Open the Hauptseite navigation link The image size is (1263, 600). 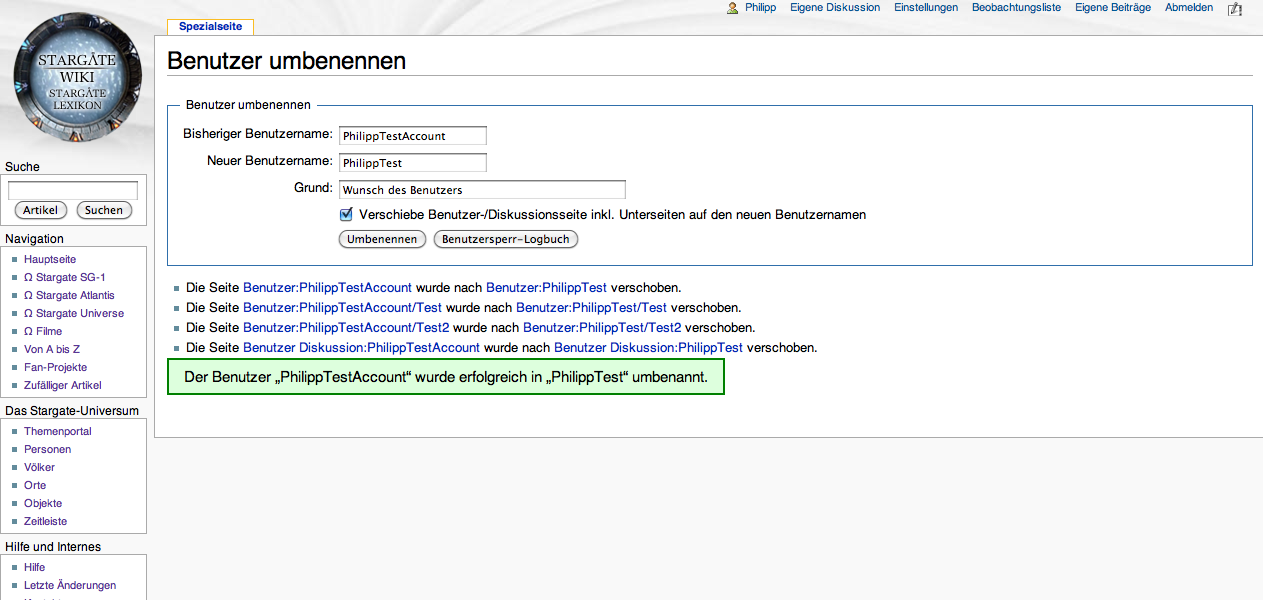[50, 259]
